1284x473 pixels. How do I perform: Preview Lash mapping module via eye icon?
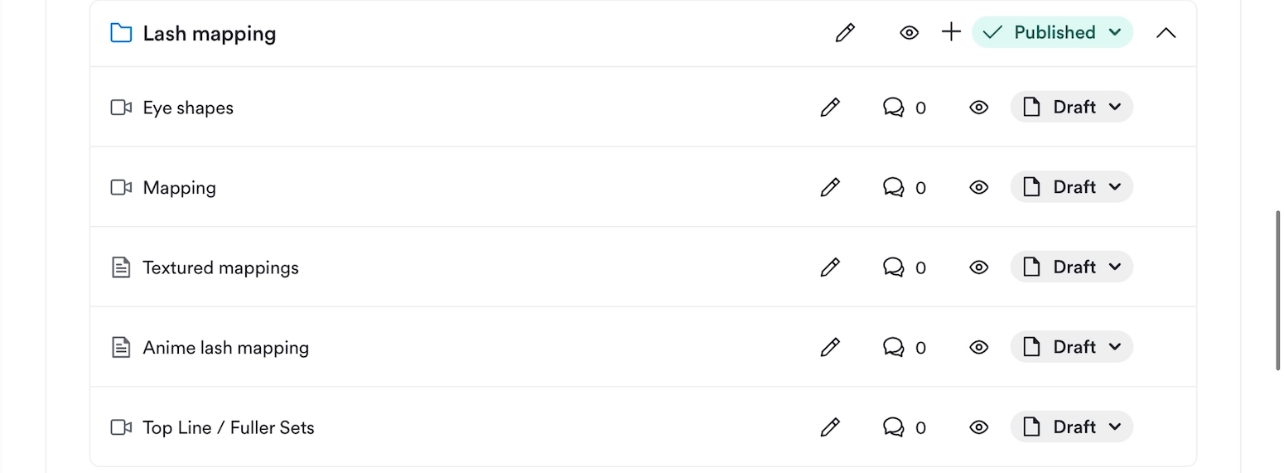[x=909, y=33]
